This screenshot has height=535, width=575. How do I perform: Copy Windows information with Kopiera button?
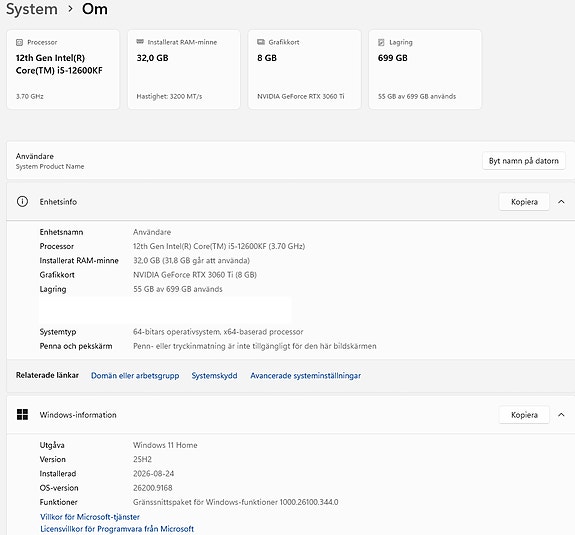pos(524,415)
